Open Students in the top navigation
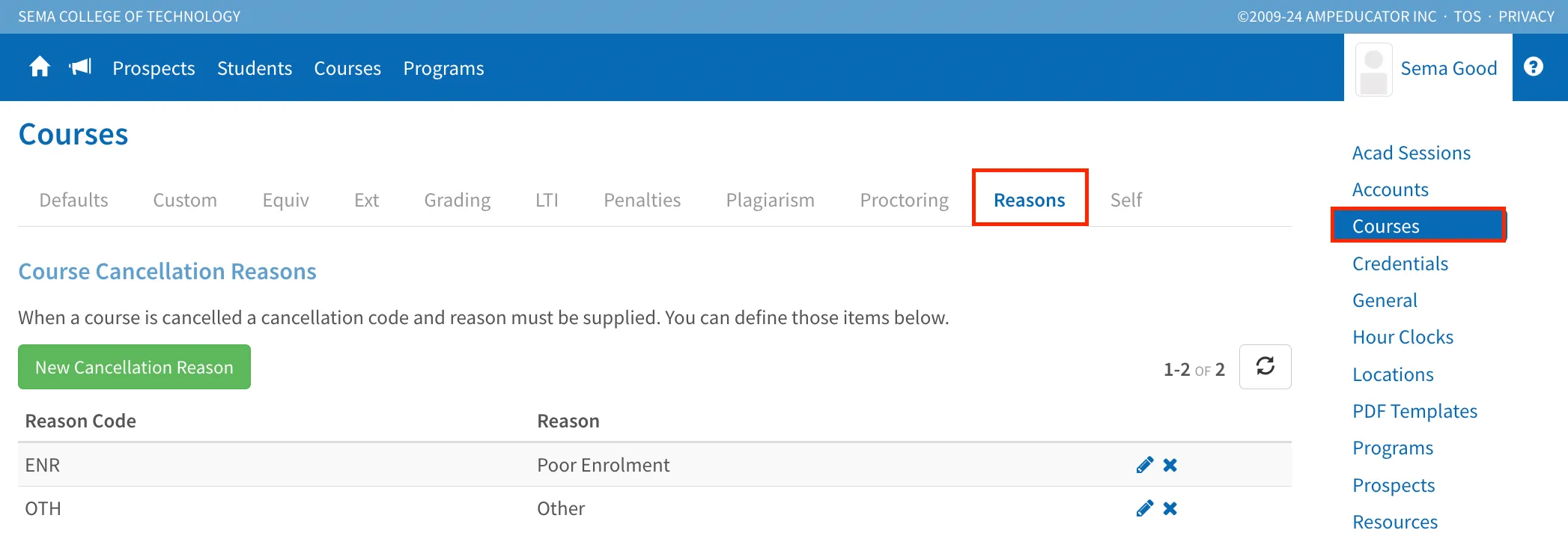The width and height of the screenshot is (1568, 539). click(255, 68)
